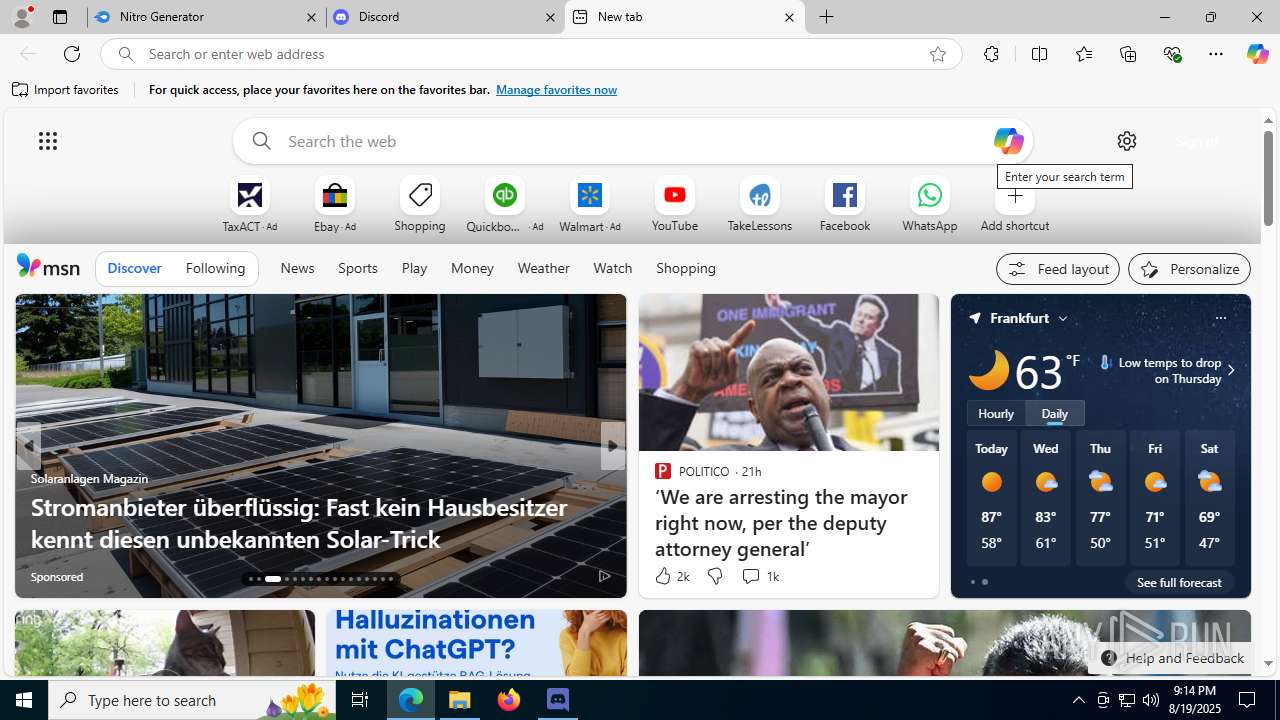Open Feed layout options
The height and width of the screenshot is (720, 1280).
coord(1058,269)
